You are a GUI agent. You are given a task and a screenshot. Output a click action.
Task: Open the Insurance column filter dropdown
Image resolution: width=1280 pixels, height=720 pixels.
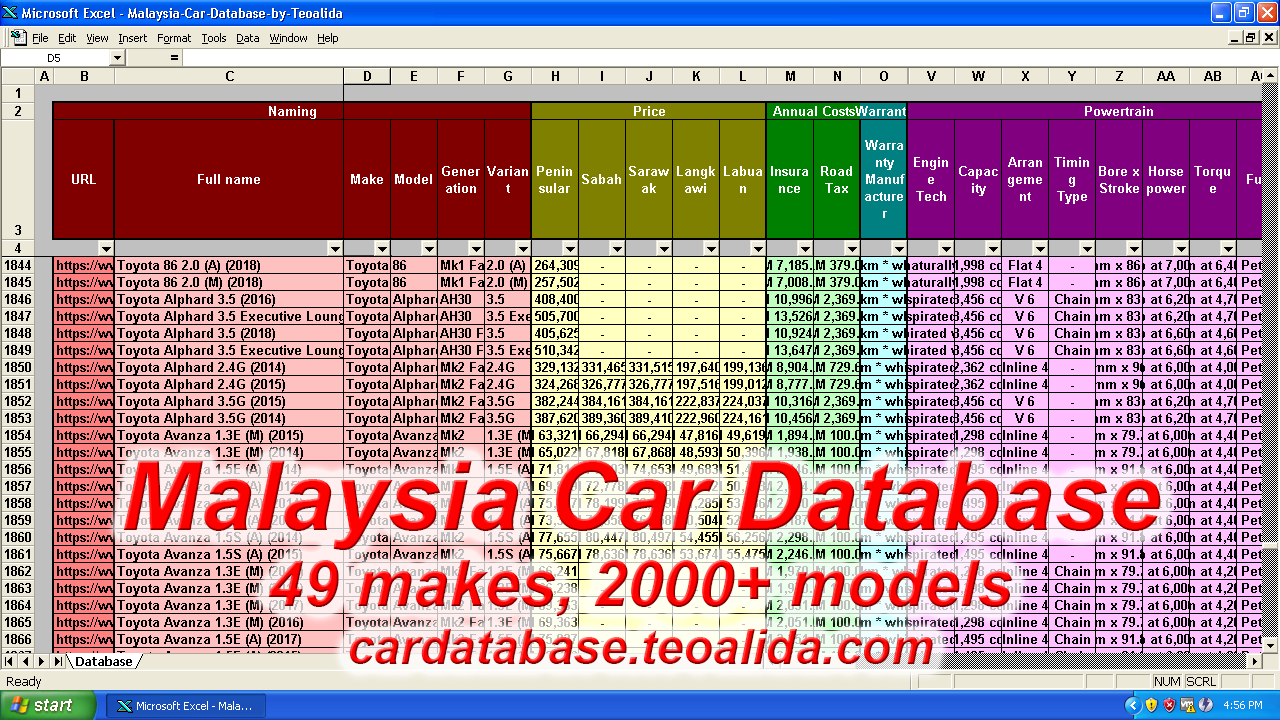(805, 248)
